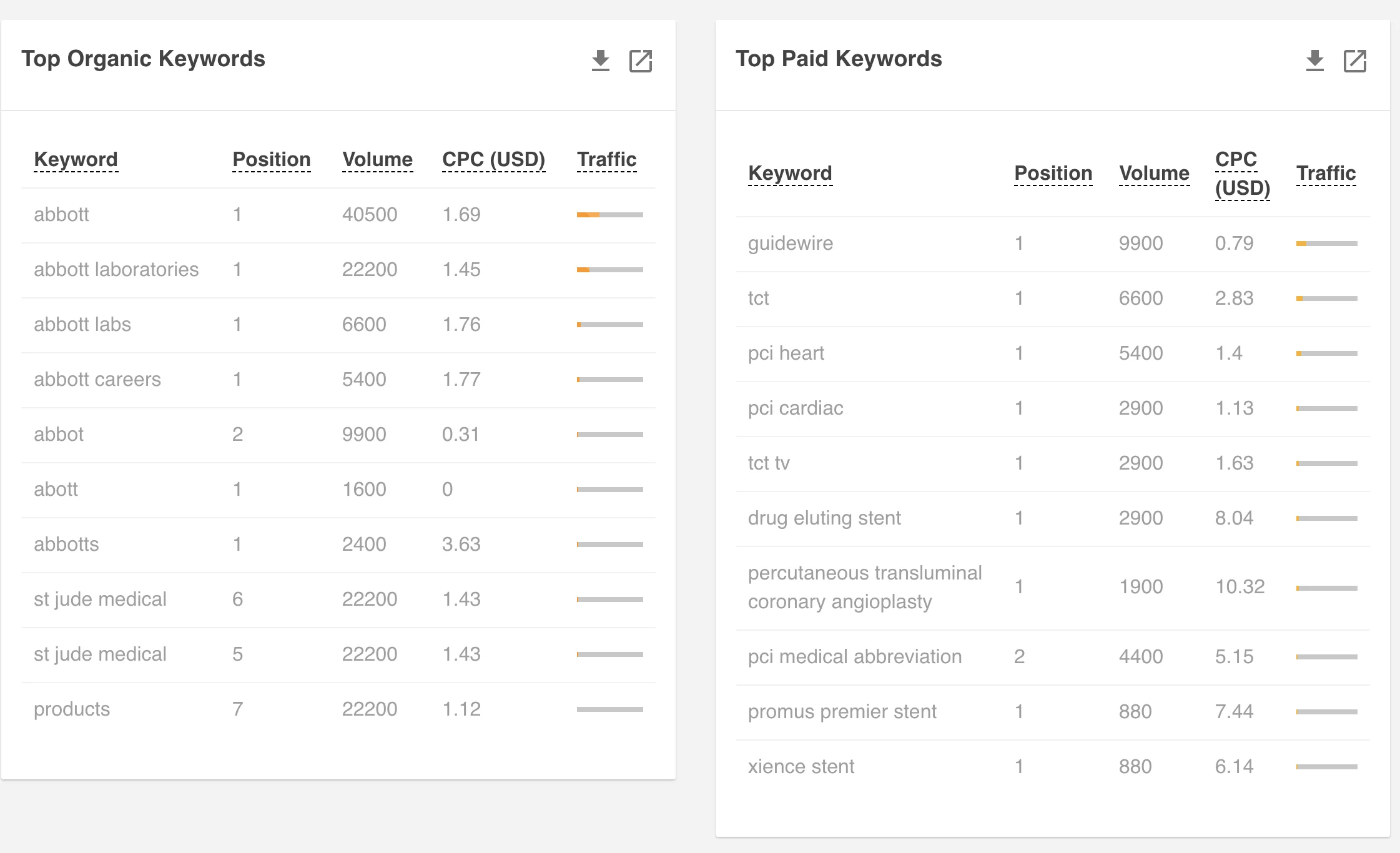The width and height of the screenshot is (1400, 853).
Task: Sort organic table by Traffic column
Action: 606,159
